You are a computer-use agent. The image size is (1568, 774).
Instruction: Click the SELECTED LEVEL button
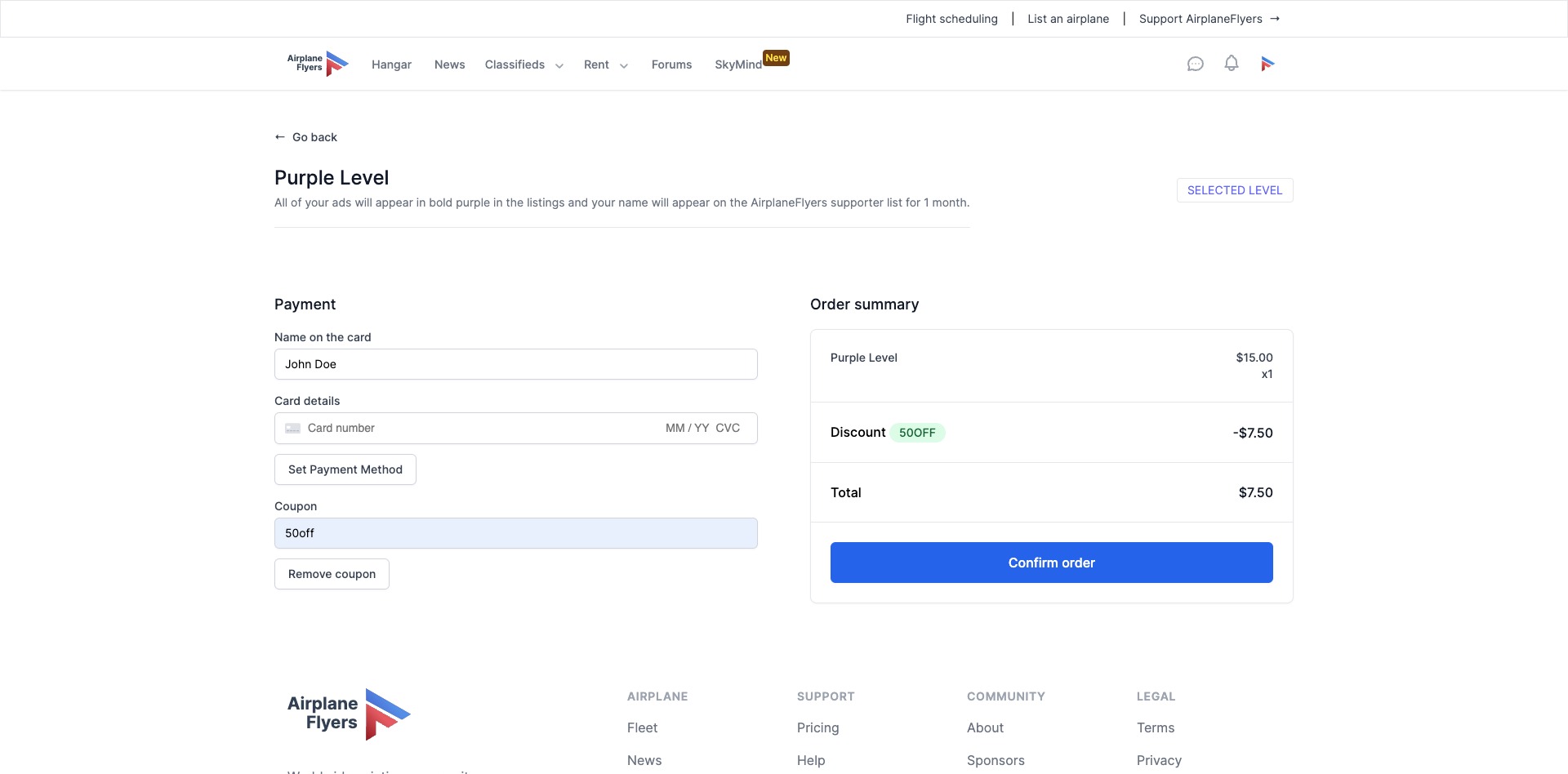pos(1235,190)
